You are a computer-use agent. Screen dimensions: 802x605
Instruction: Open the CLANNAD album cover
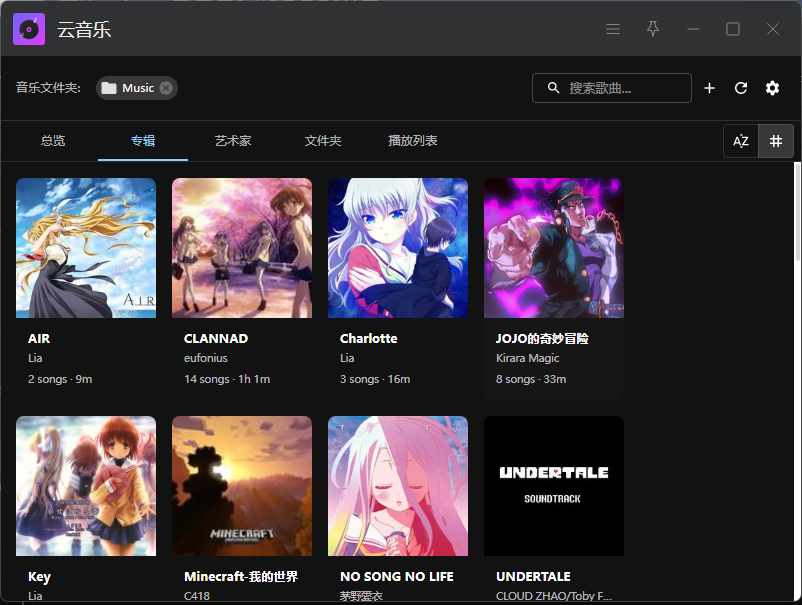(242, 248)
